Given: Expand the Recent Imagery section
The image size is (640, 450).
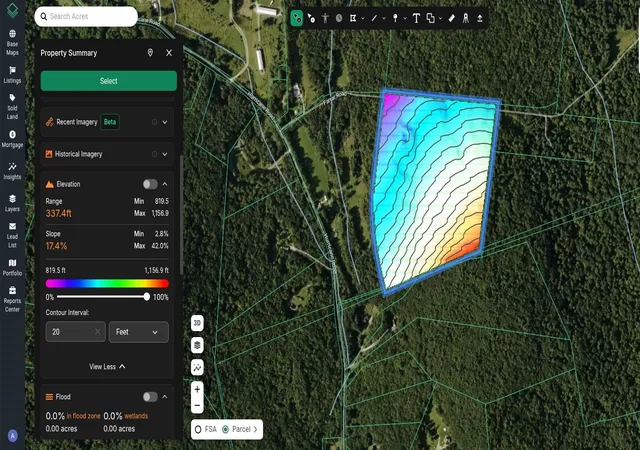Looking at the screenshot, I should click(165, 122).
